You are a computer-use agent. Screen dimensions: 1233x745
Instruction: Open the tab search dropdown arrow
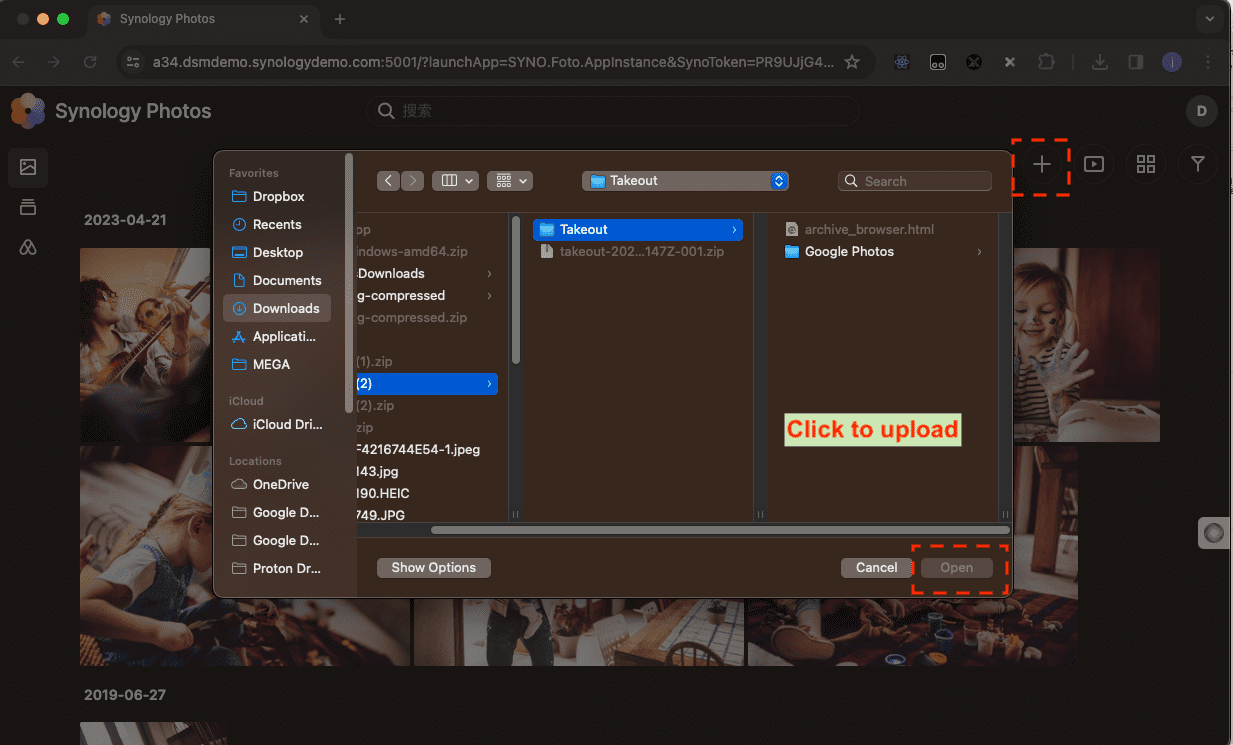coord(1212,19)
